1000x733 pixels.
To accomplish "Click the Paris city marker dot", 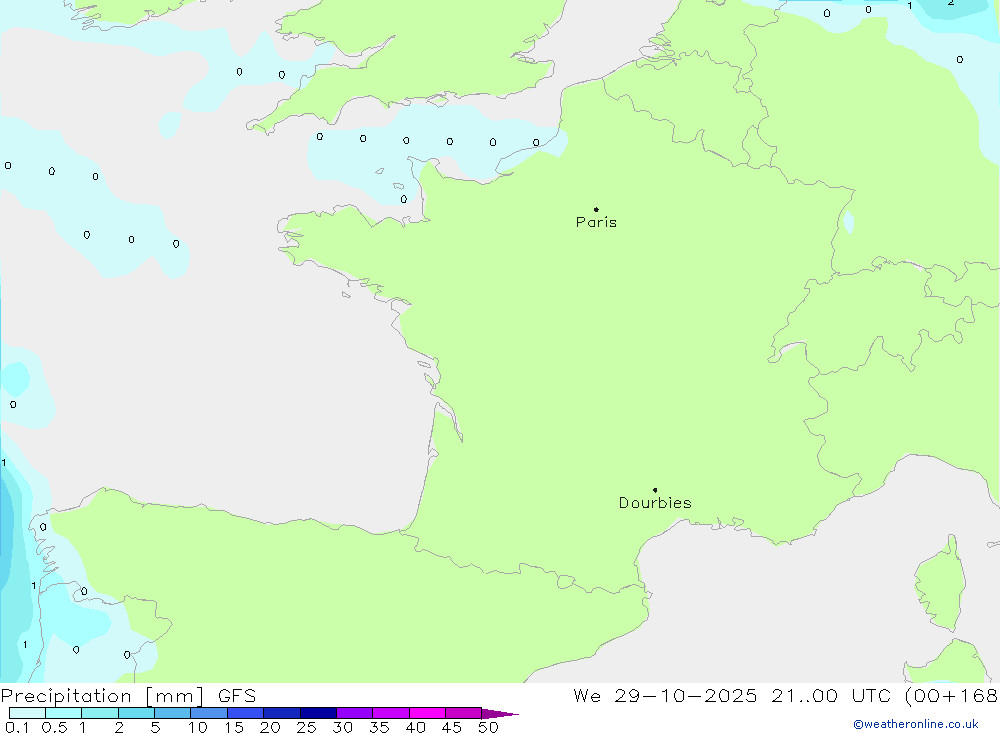I will pyautogui.click(x=596, y=209).
